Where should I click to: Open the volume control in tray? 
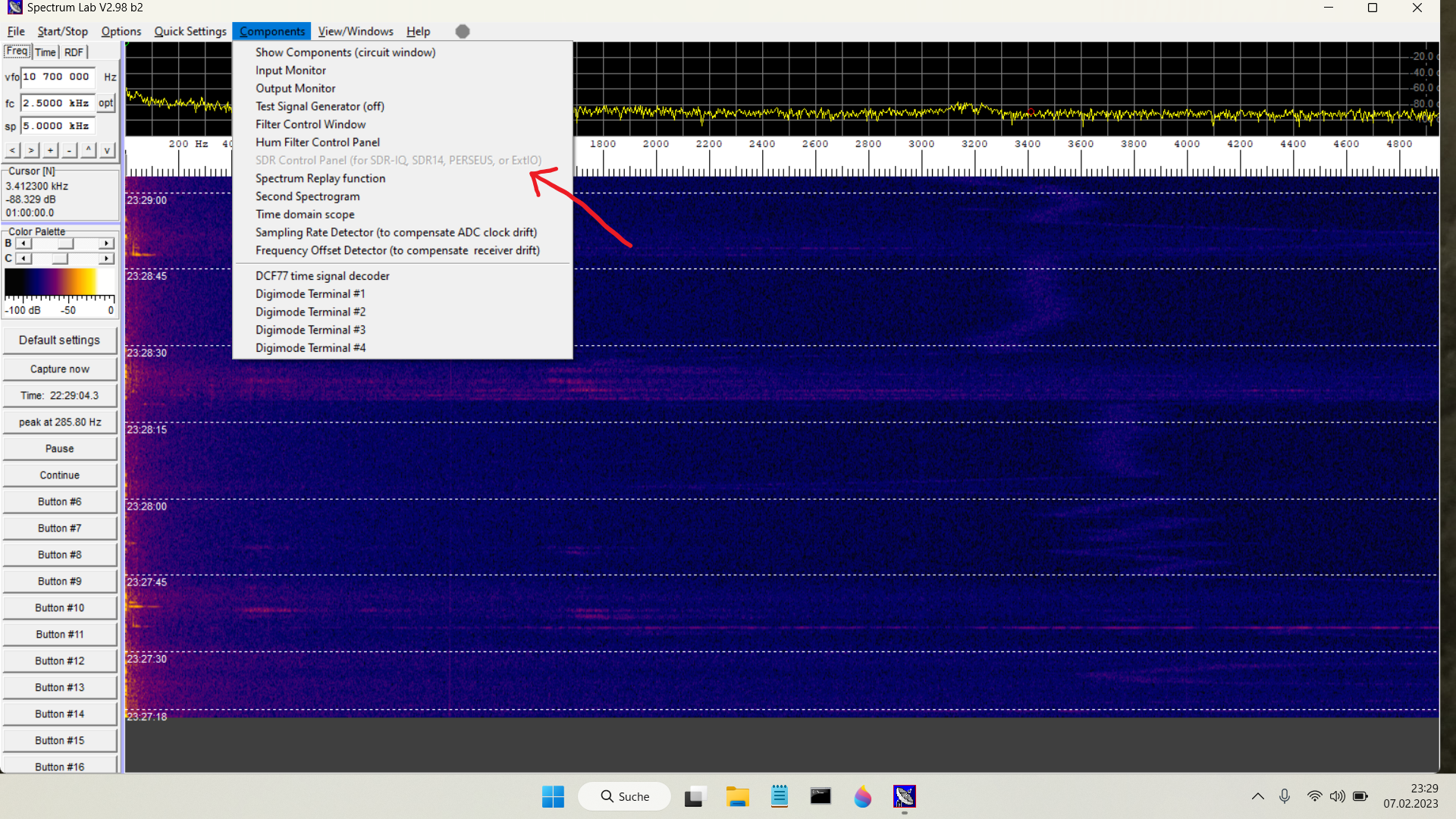pos(1337,796)
